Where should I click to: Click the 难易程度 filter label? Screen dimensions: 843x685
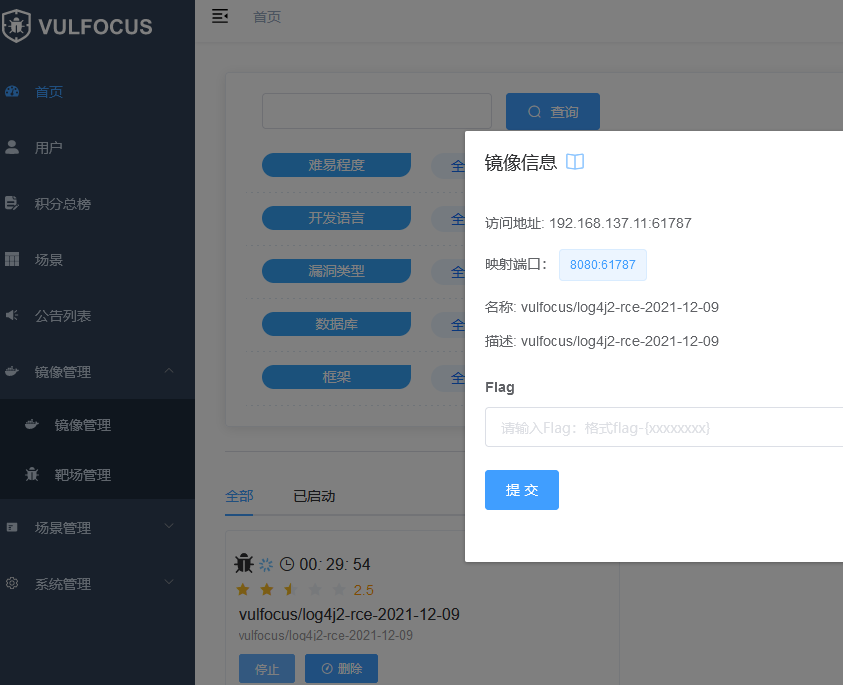tap(337, 165)
